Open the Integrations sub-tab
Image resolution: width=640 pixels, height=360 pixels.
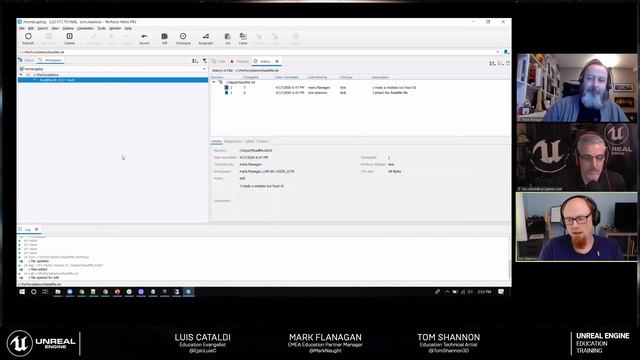point(233,141)
